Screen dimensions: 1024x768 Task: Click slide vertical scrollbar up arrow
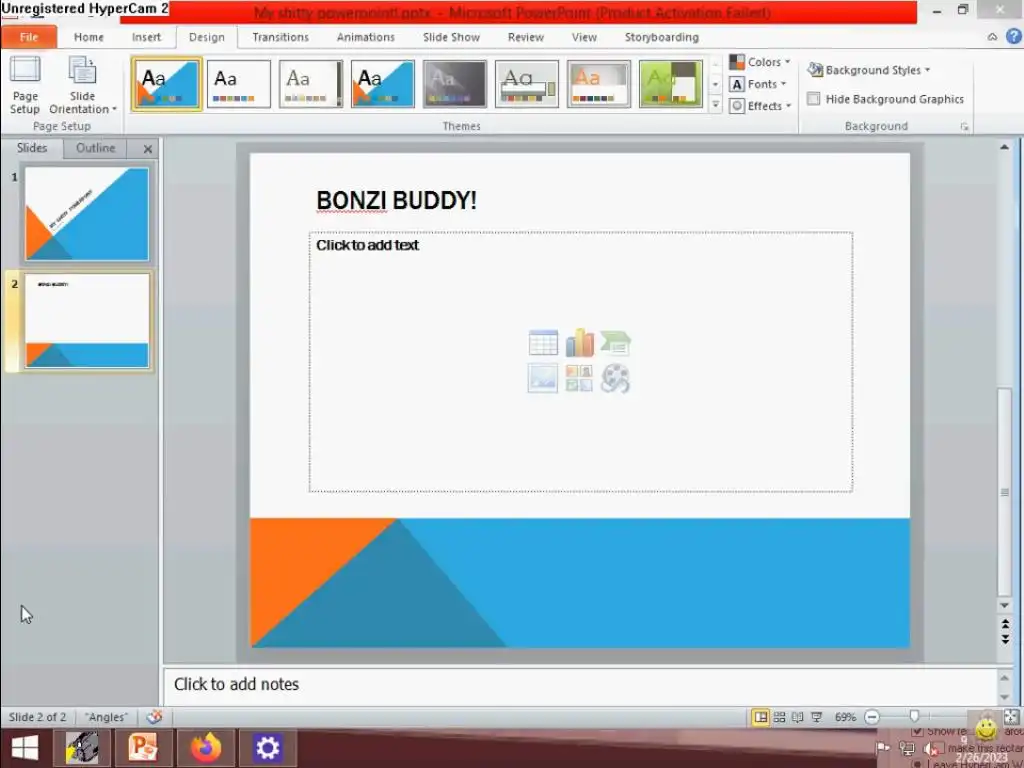pos(1004,148)
